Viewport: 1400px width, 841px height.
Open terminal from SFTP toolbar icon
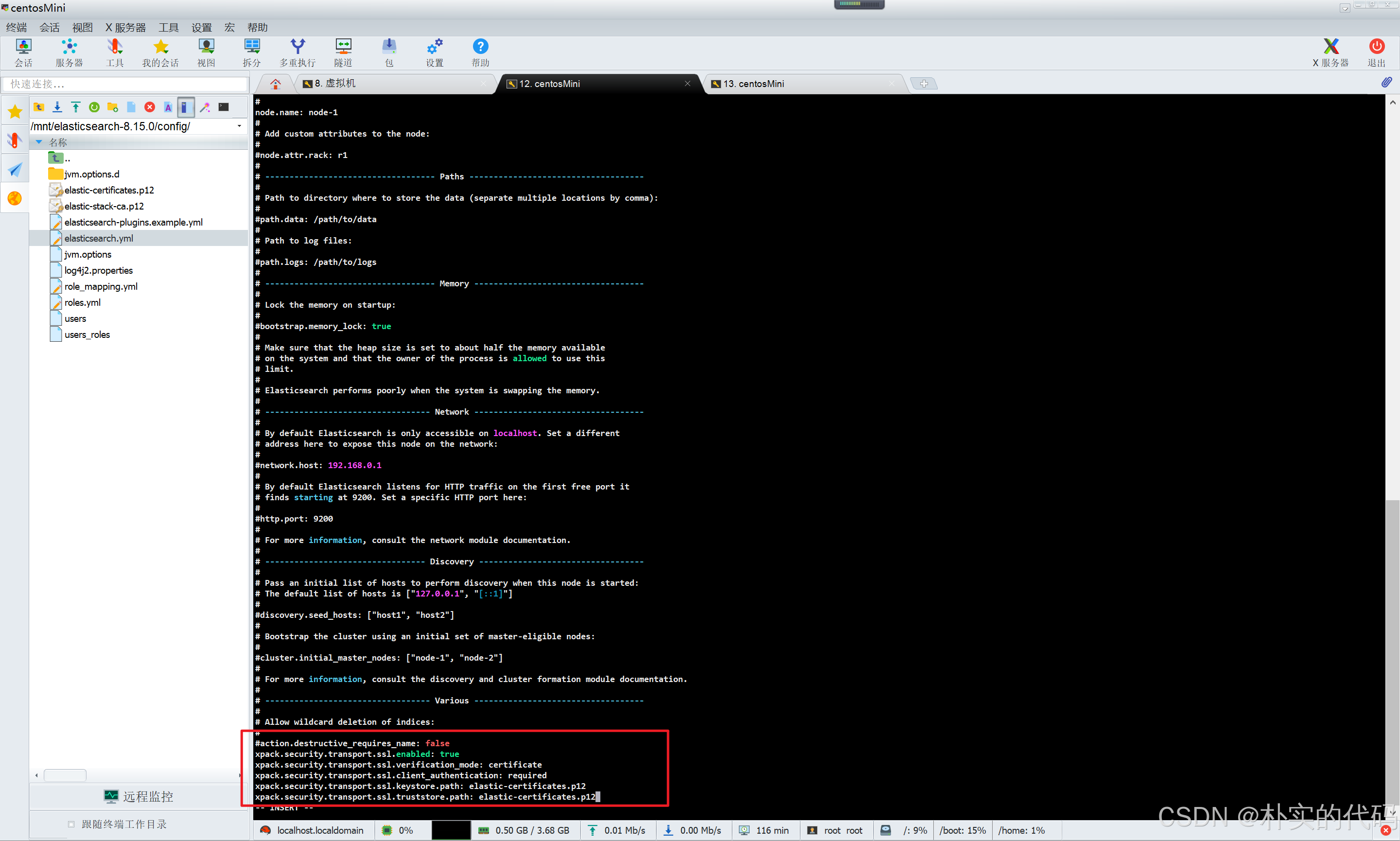(x=224, y=107)
